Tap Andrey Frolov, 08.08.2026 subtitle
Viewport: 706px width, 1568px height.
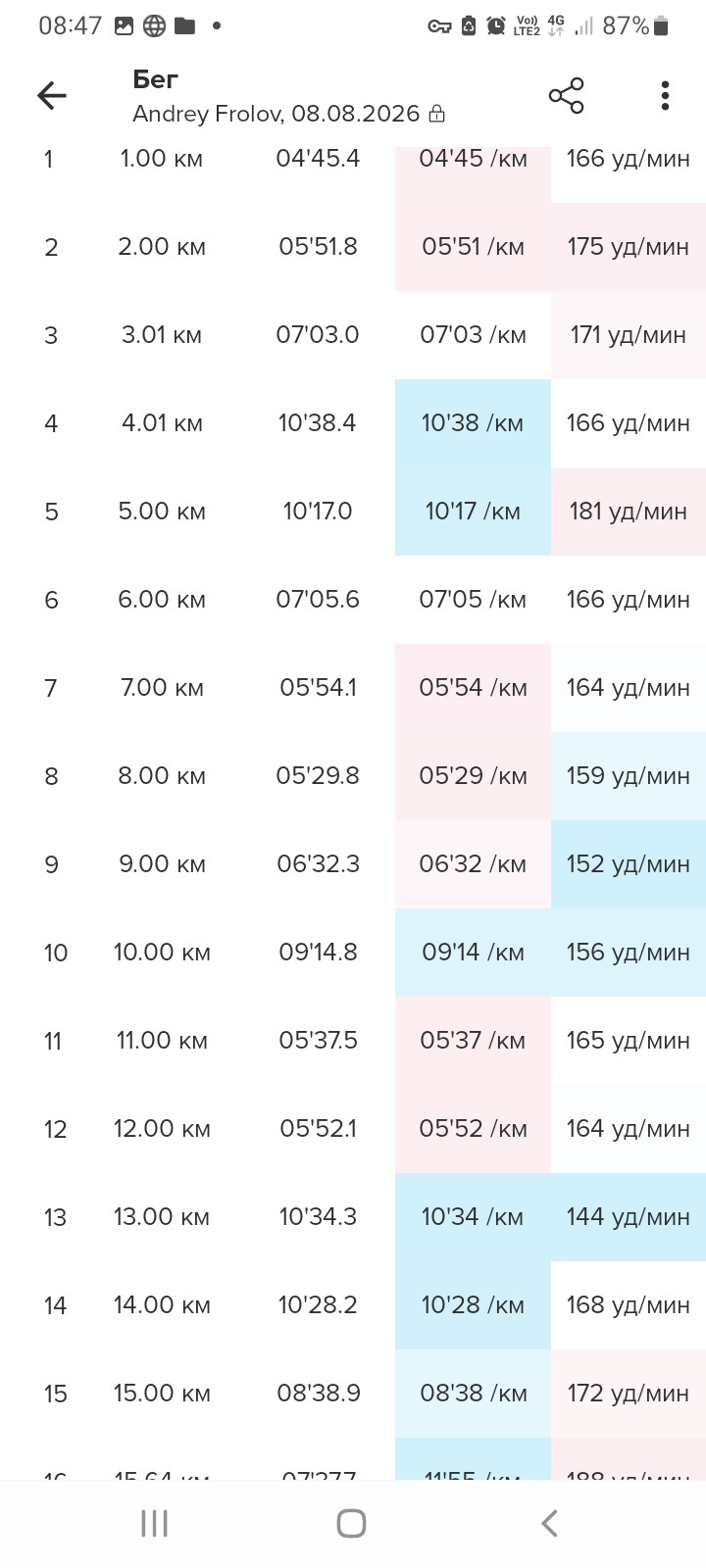(277, 114)
